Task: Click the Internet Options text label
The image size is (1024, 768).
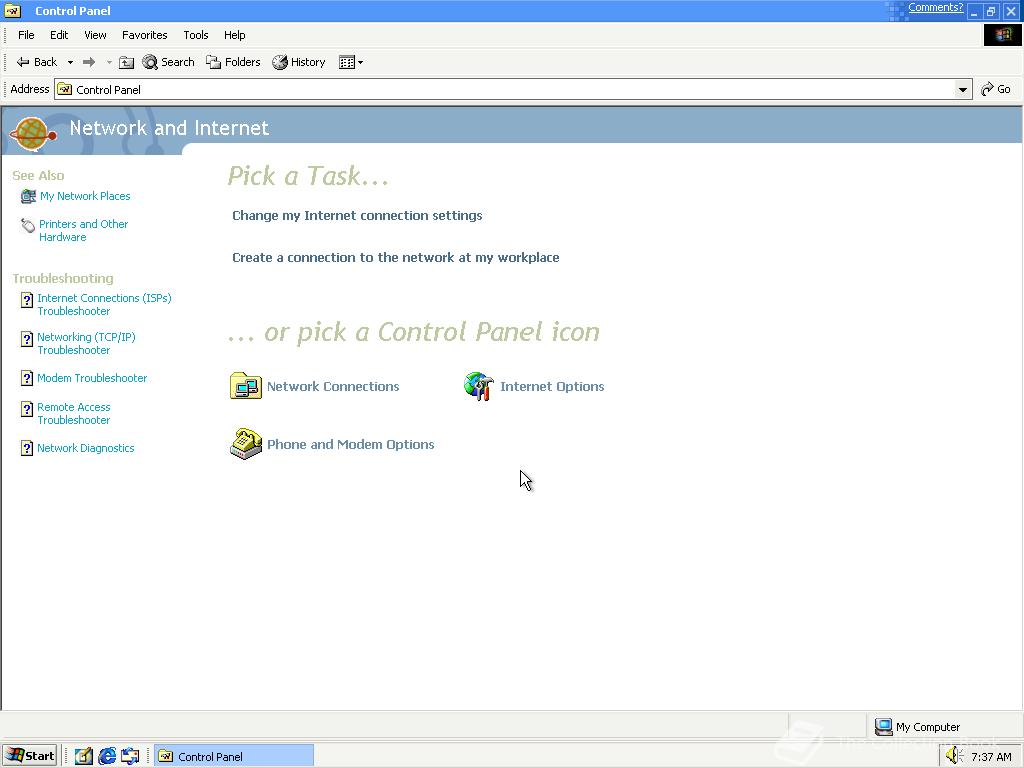Action: point(552,386)
